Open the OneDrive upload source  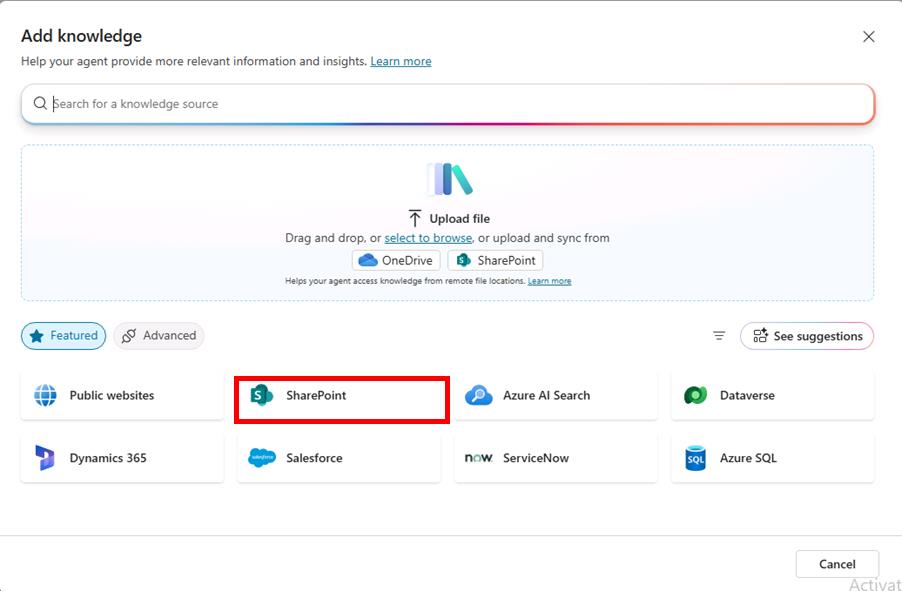point(397,259)
